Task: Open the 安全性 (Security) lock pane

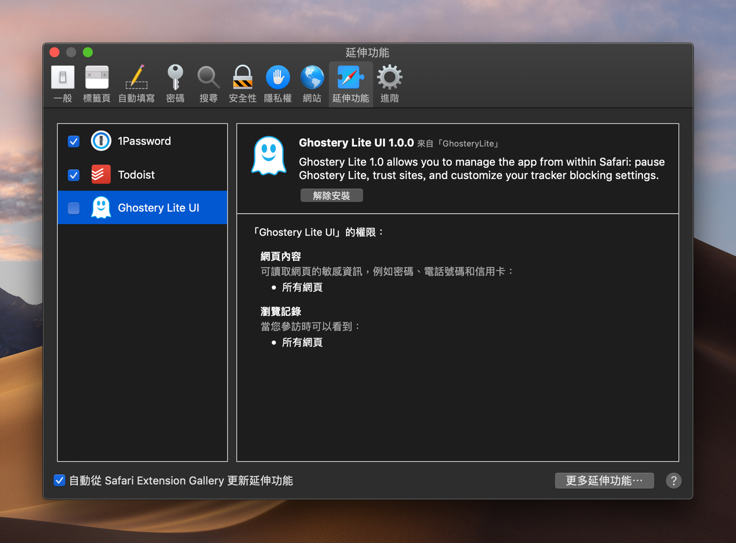Action: [243, 84]
